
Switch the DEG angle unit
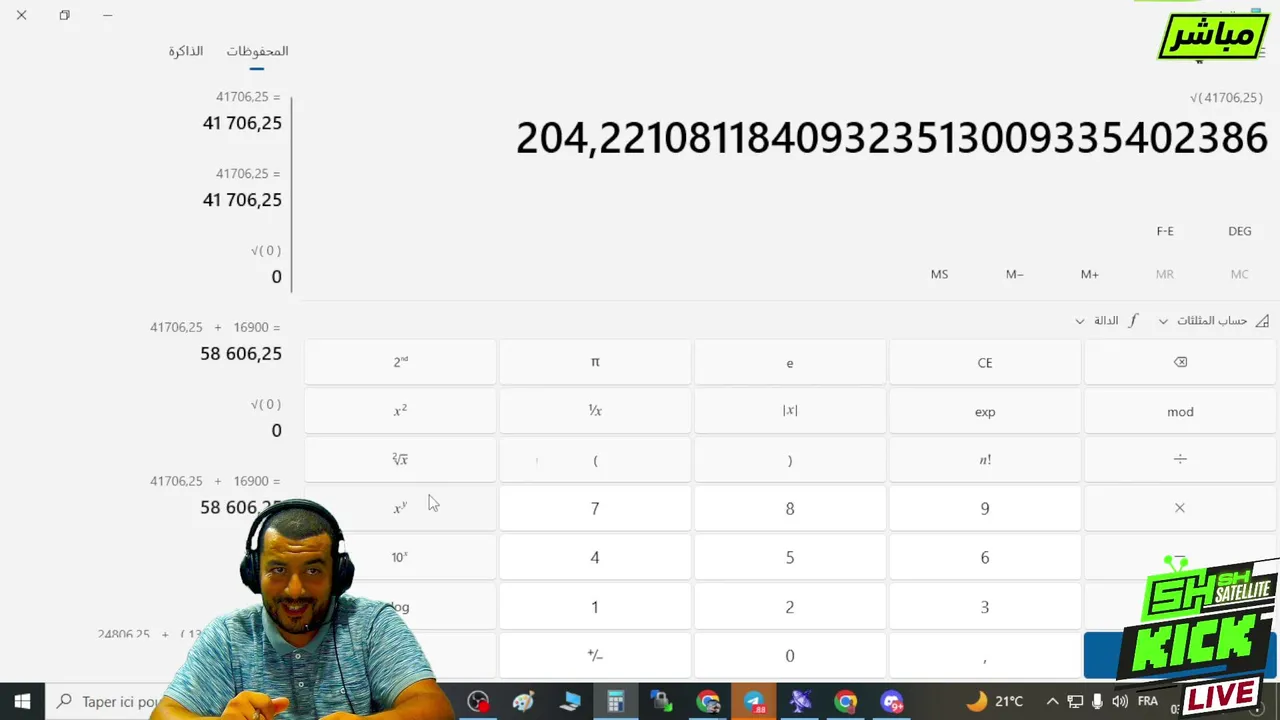click(x=1240, y=231)
